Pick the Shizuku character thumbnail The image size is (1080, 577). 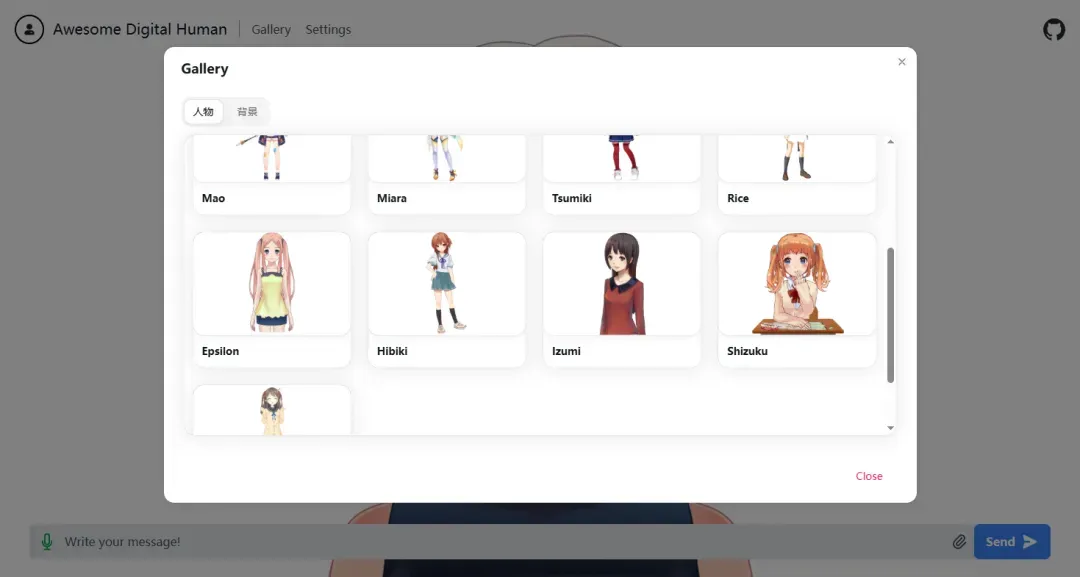tap(797, 284)
